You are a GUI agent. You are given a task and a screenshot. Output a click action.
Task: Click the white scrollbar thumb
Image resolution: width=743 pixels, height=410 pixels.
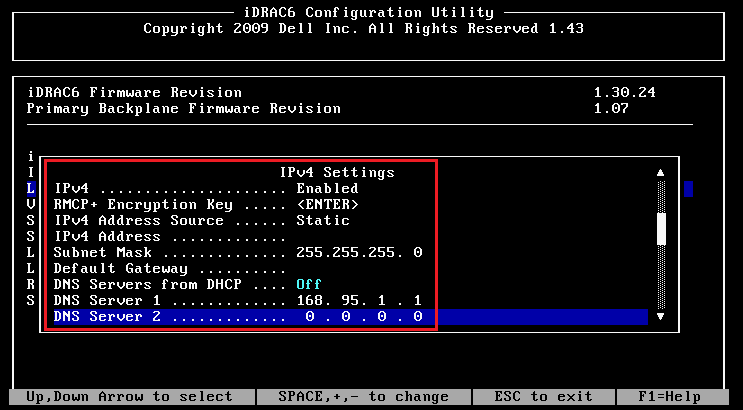coord(661,229)
